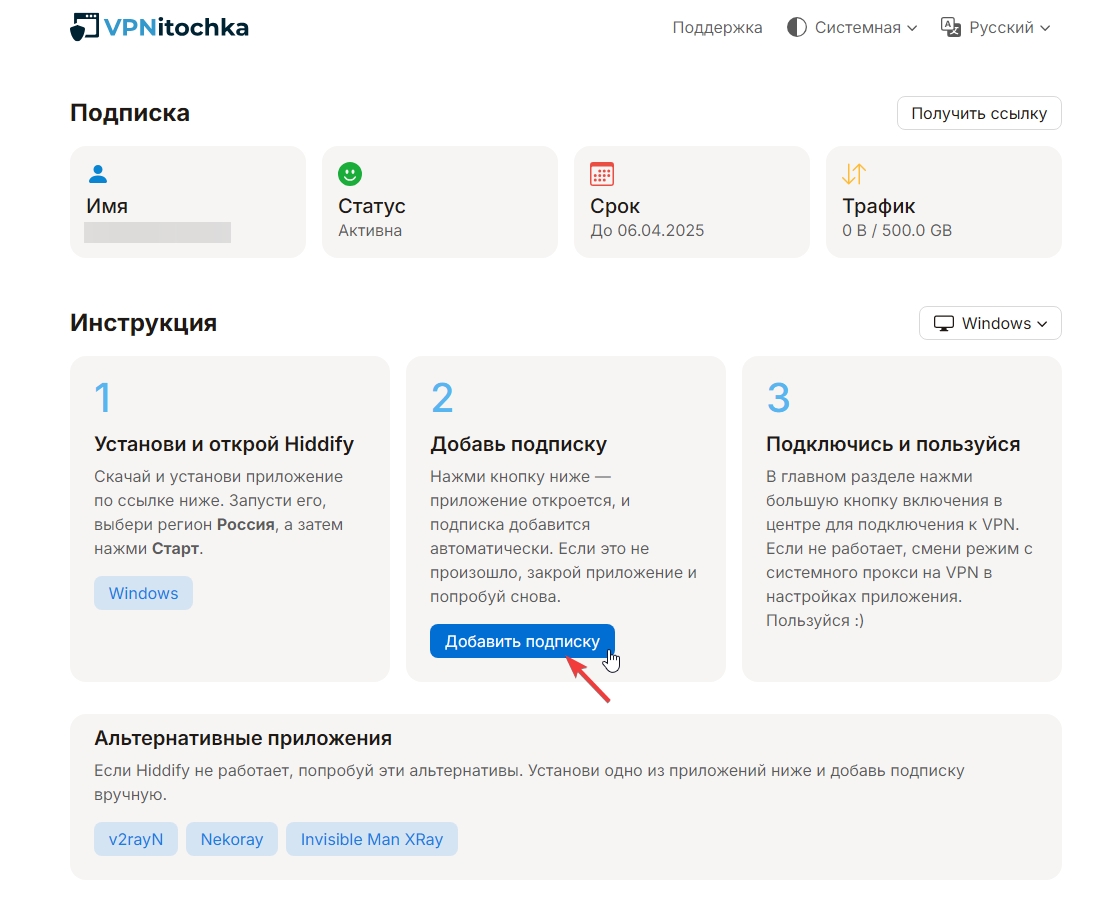This screenshot has height=913, width=1105.
Task: Open the v2rayN alternative app link
Action: pos(135,839)
